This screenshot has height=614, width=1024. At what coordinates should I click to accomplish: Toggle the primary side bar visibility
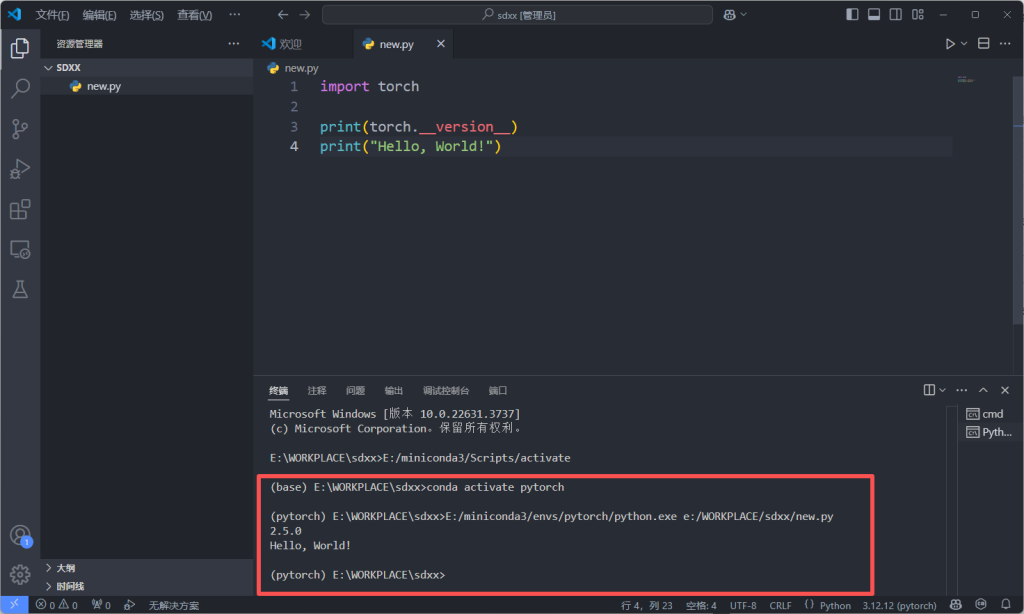(x=852, y=15)
